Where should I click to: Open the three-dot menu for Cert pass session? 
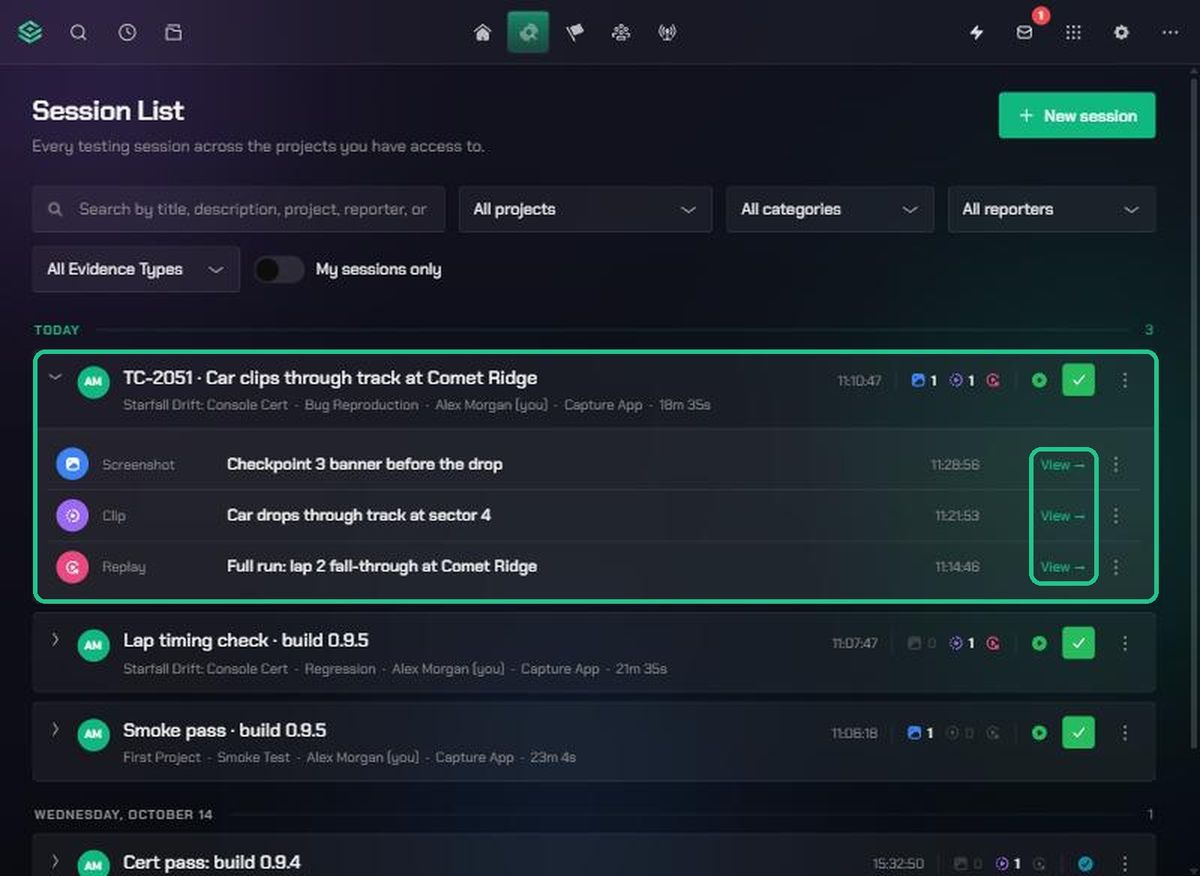tap(1125, 863)
